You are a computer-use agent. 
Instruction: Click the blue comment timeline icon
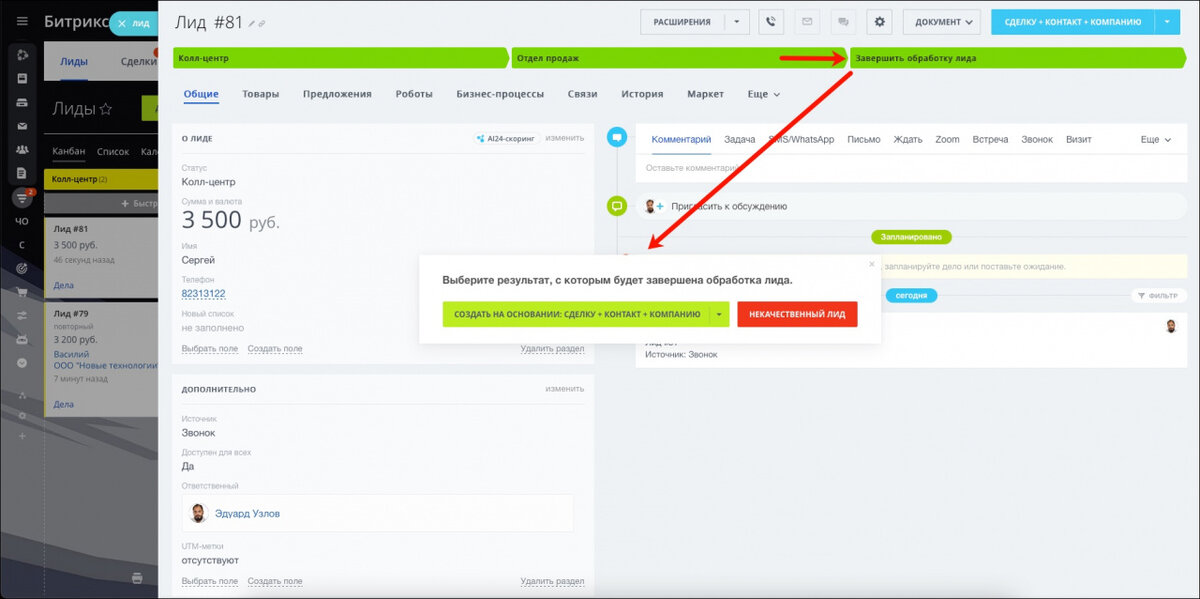(x=617, y=136)
